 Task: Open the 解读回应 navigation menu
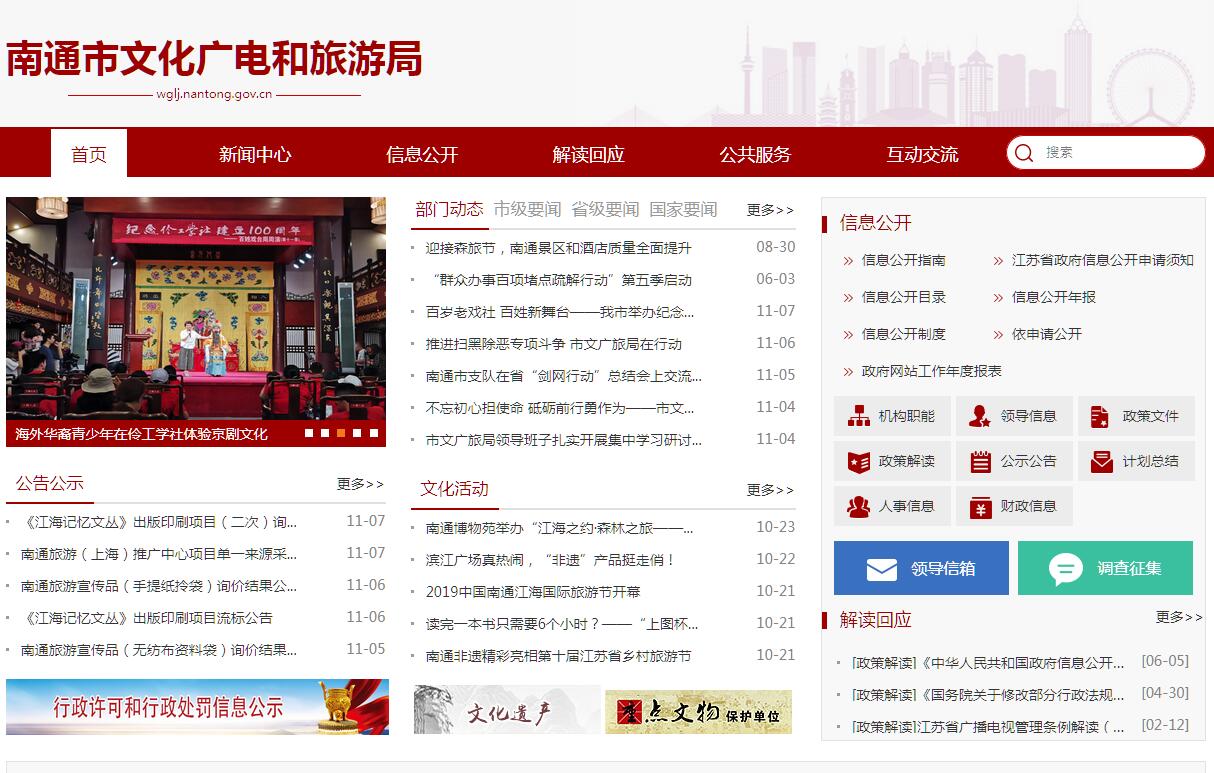tap(588, 154)
